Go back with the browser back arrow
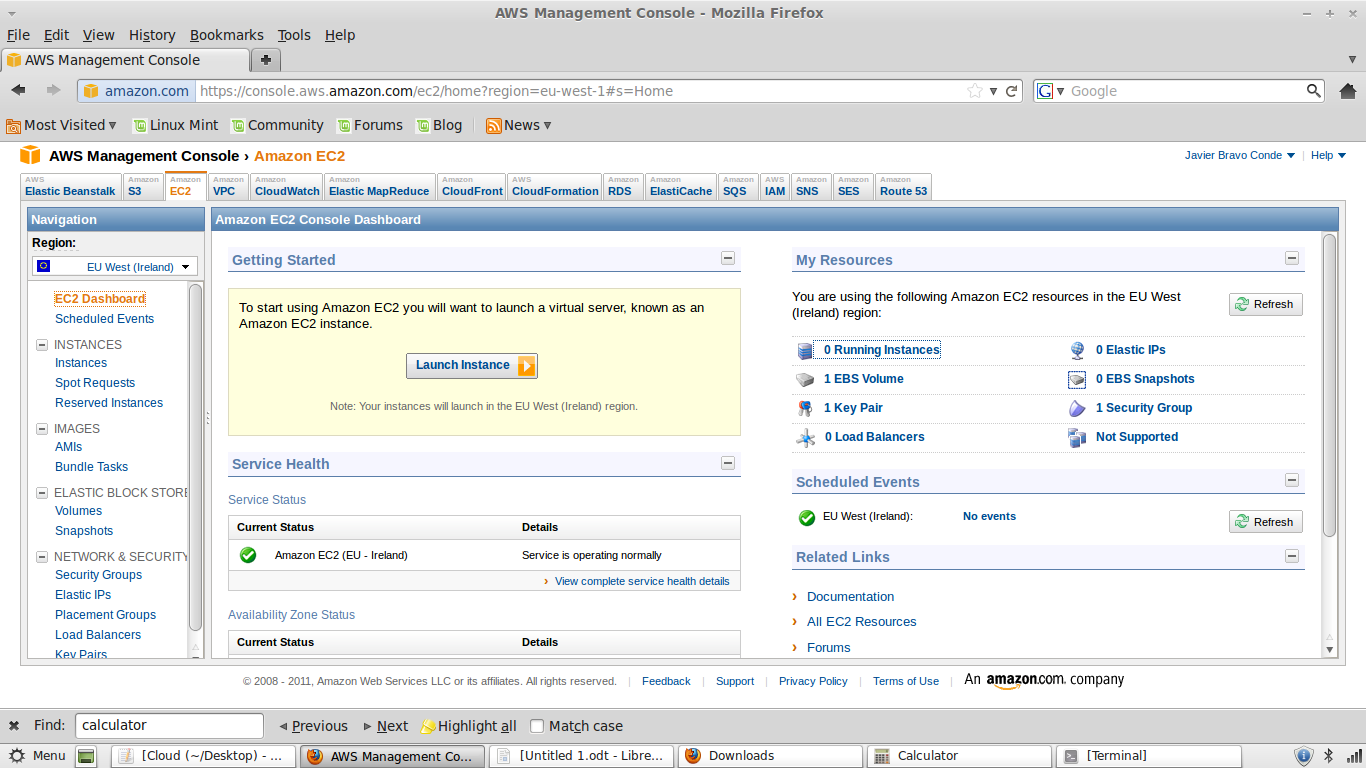Image resolution: width=1366 pixels, height=768 pixels. tap(18, 91)
